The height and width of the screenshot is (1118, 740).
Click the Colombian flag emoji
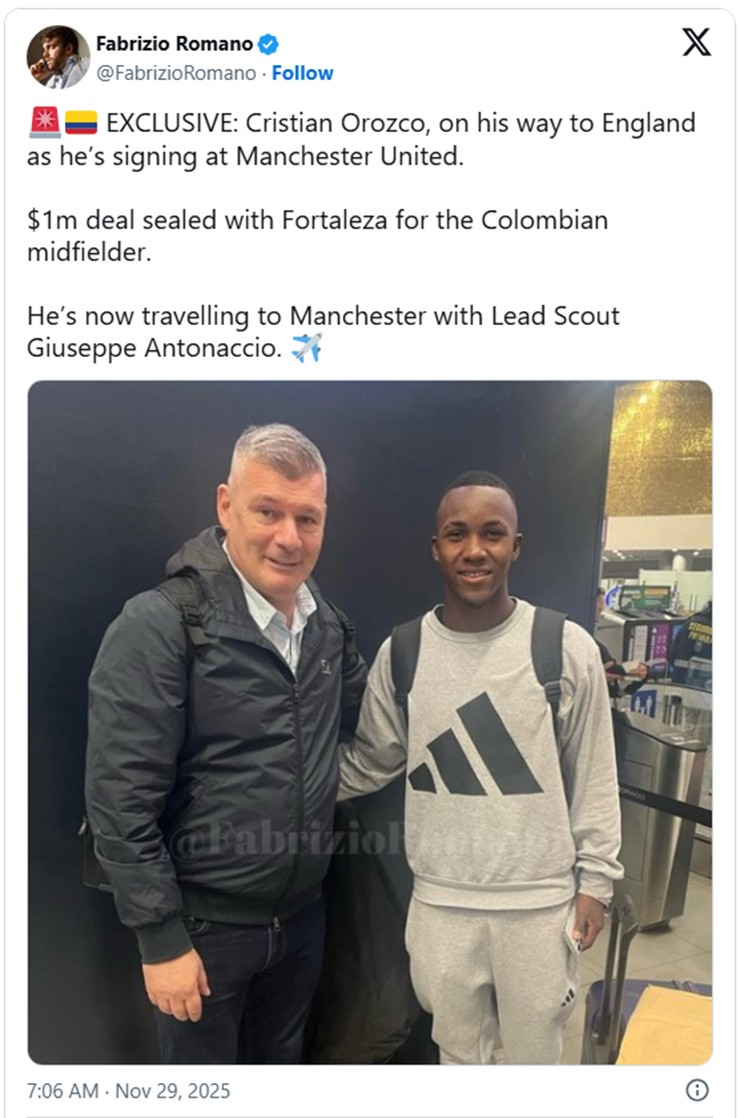pos(81,123)
